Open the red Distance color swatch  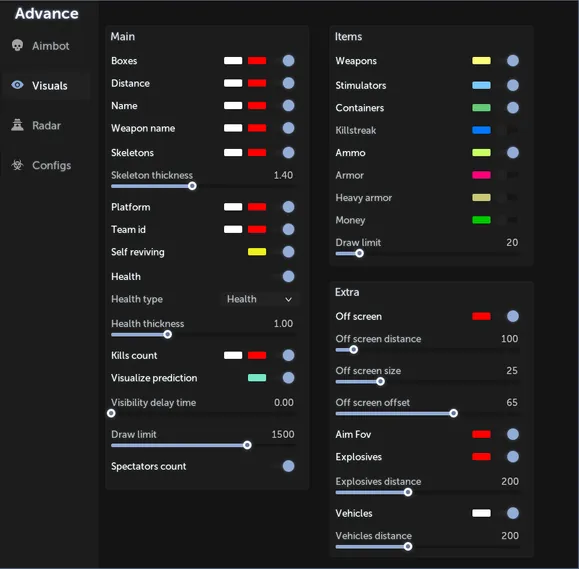(257, 83)
